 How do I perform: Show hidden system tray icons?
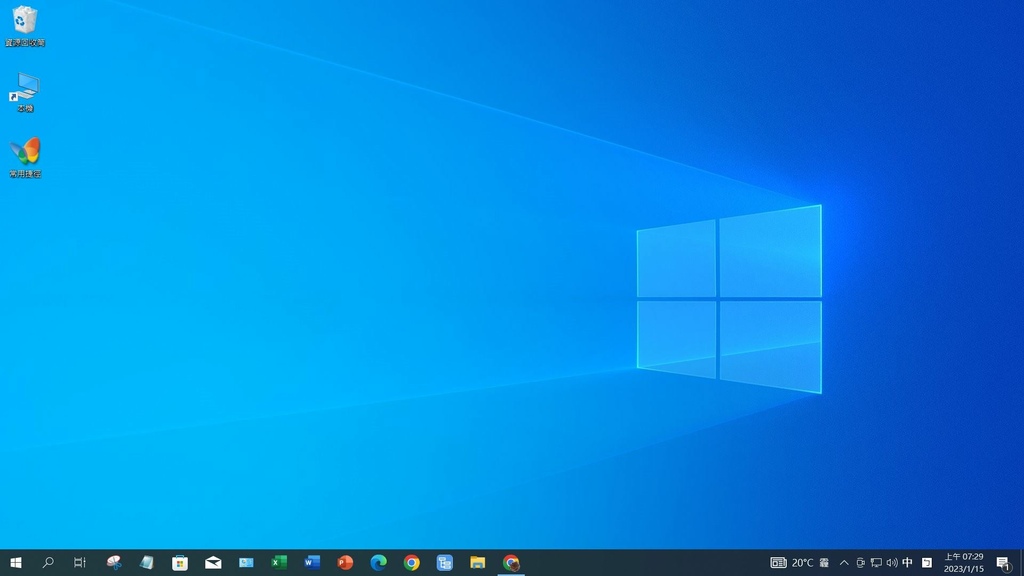(x=844, y=562)
